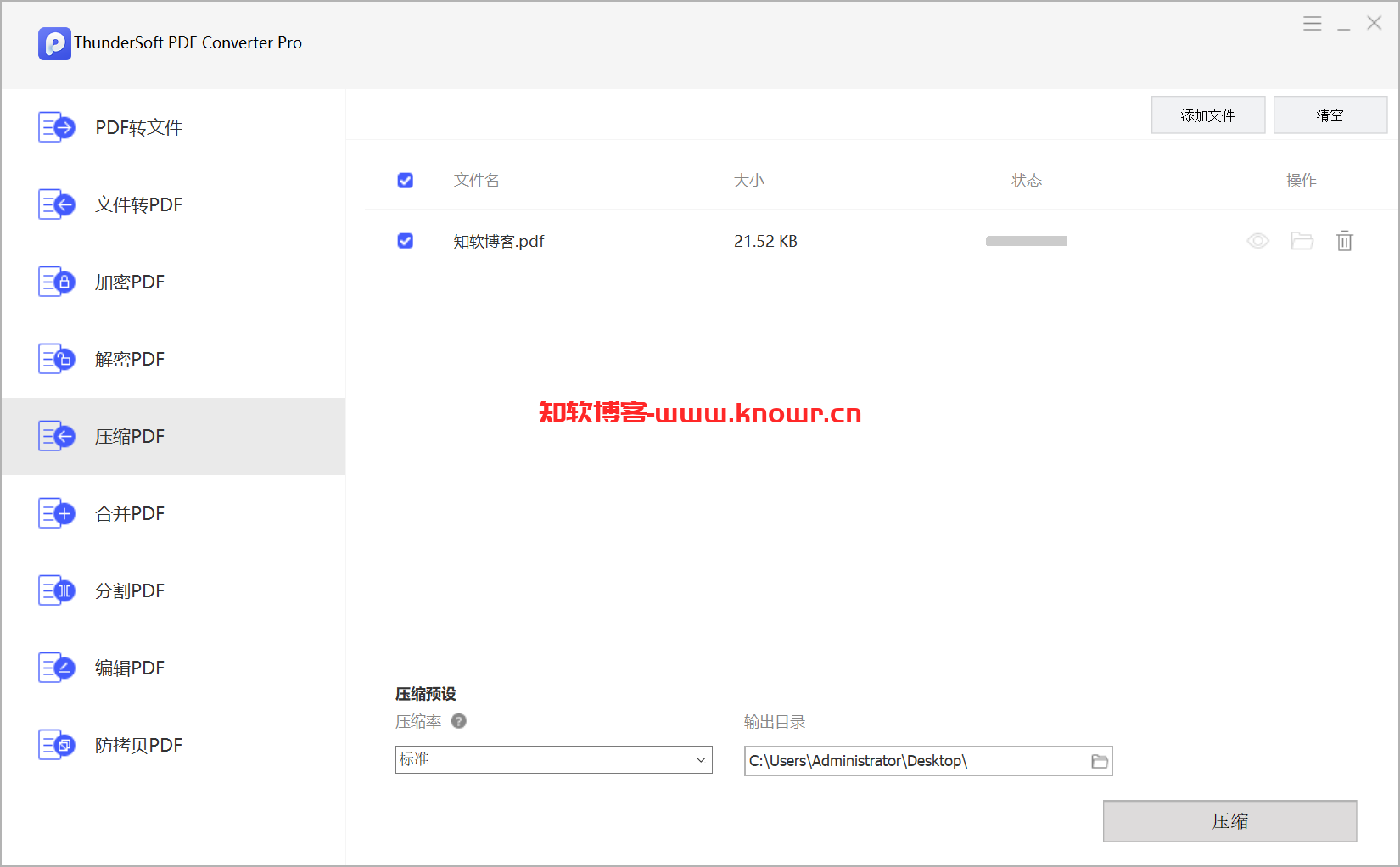The width and height of the screenshot is (1400, 867).
Task: Toggle the select-all checkbox in table header
Action: 406,180
